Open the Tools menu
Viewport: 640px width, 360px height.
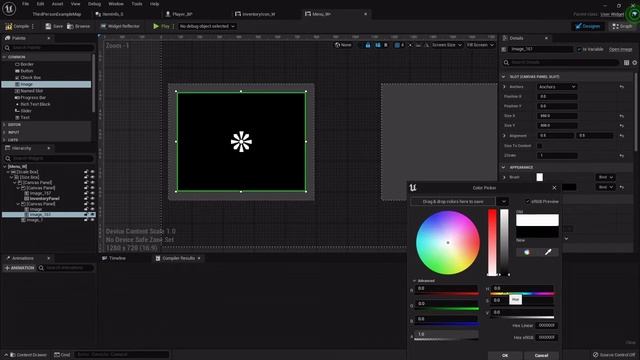(137, 4)
